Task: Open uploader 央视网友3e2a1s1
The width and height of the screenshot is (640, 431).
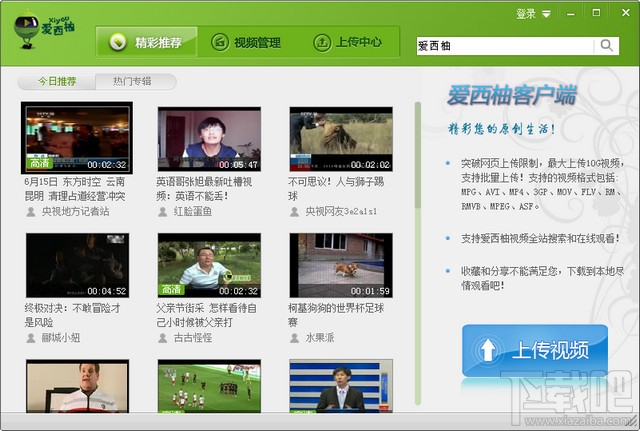Action: click(341, 211)
